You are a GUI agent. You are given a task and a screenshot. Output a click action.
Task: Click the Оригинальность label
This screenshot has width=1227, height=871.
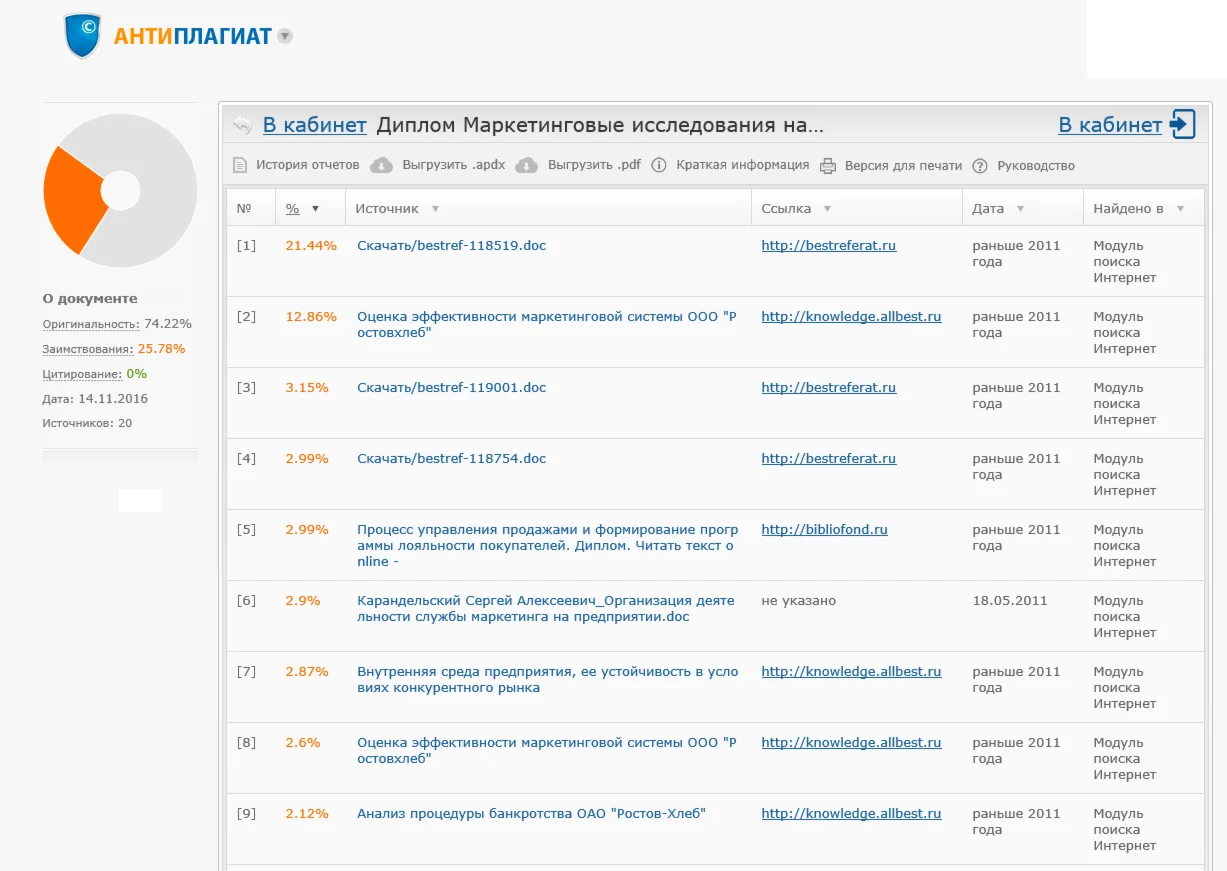tap(91, 324)
